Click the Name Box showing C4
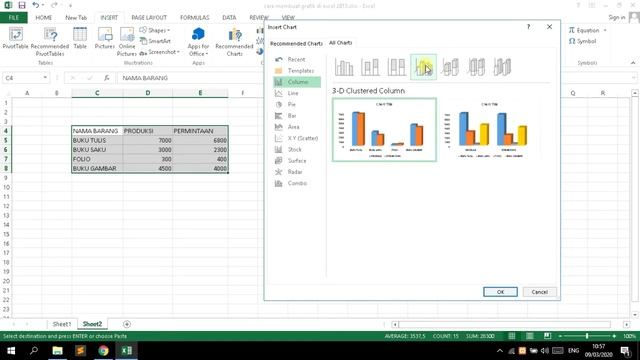The width and height of the screenshot is (640, 360). (22, 78)
